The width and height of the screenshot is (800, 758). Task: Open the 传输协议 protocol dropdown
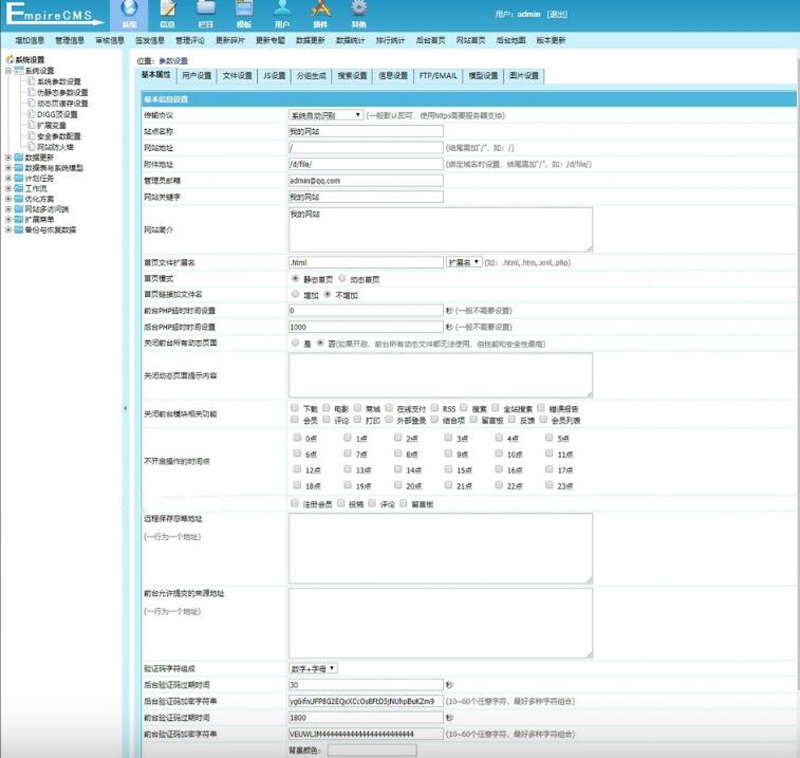(325, 115)
